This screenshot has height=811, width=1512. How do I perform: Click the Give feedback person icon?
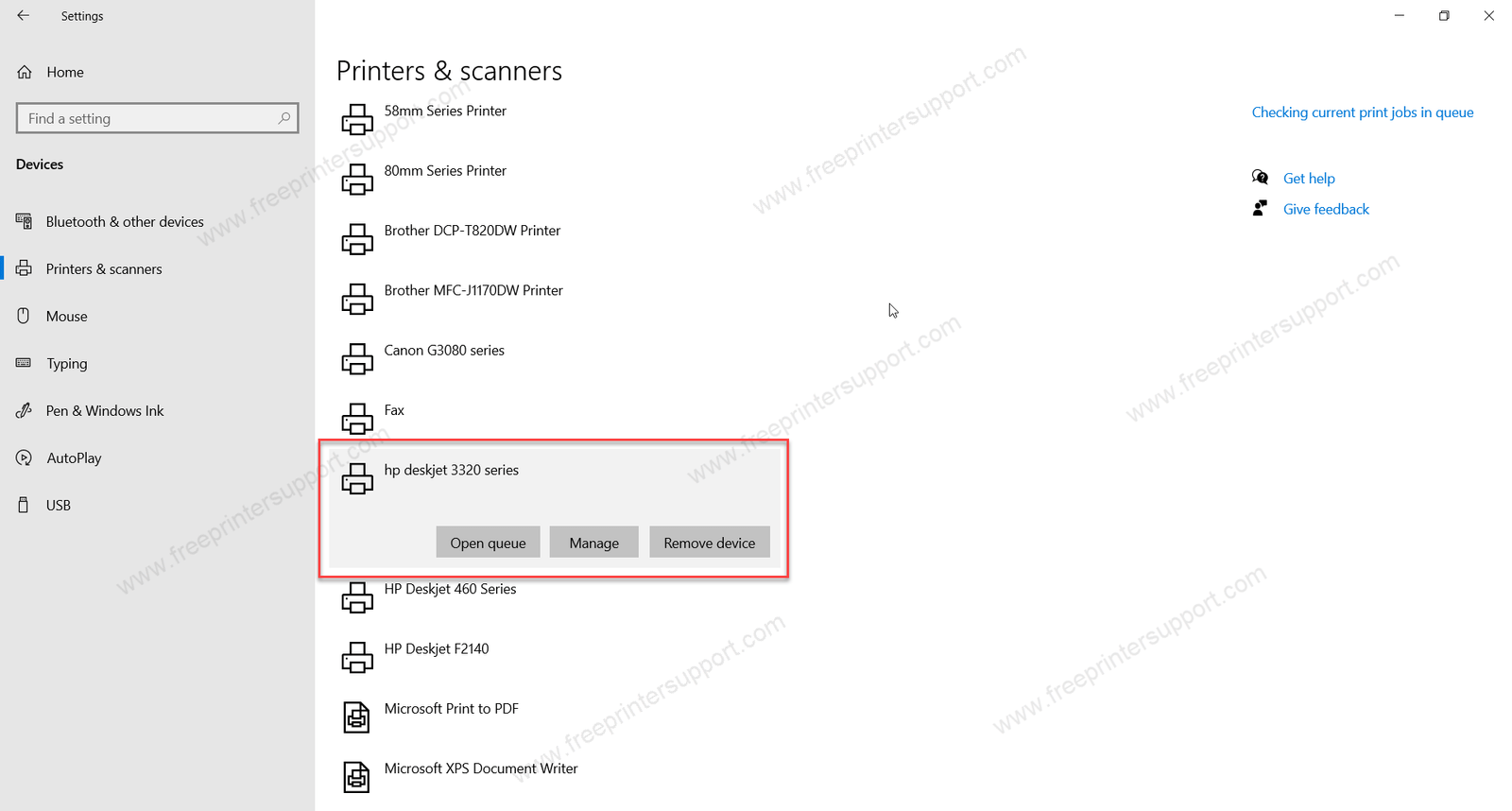(1260, 209)
